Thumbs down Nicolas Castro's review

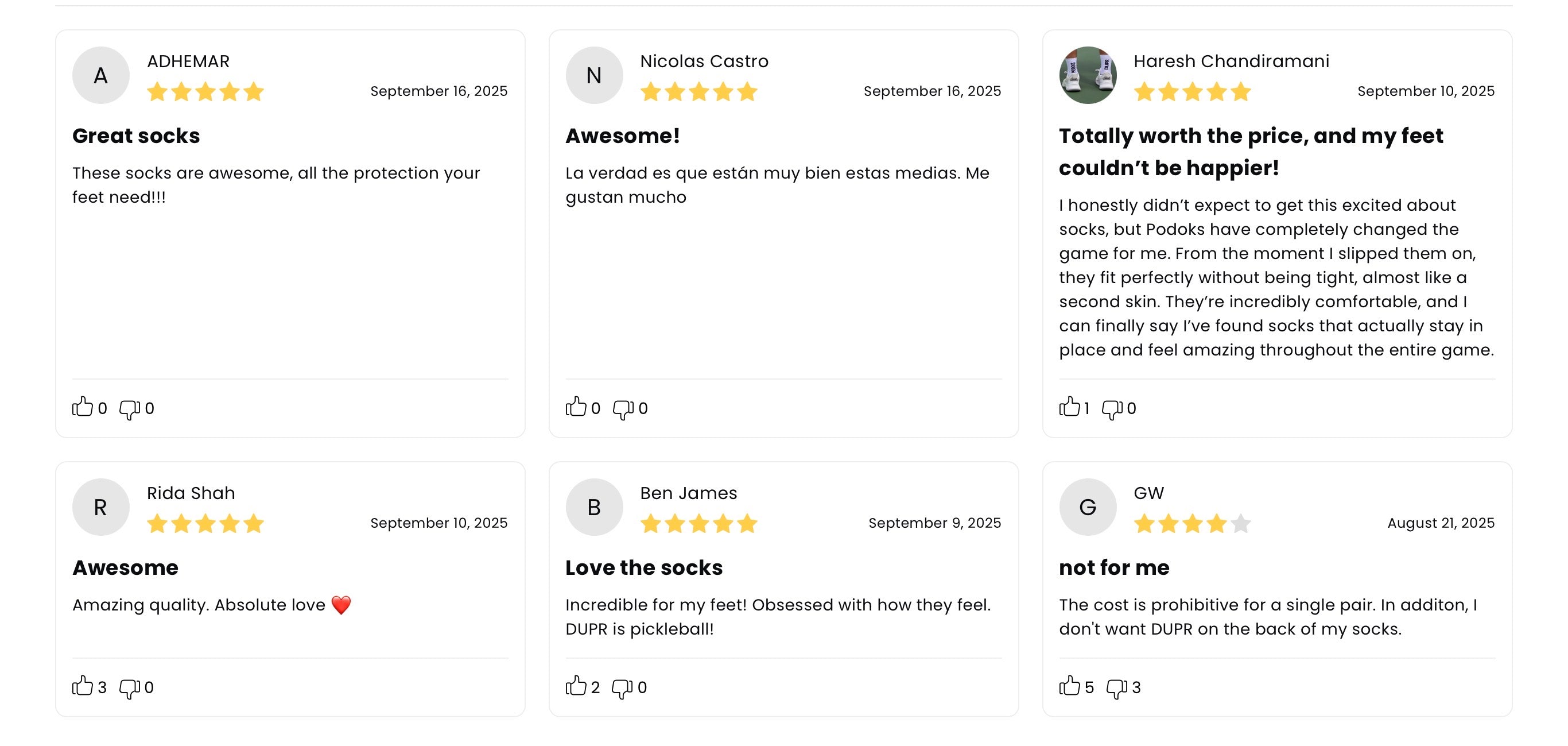[623, 409]
